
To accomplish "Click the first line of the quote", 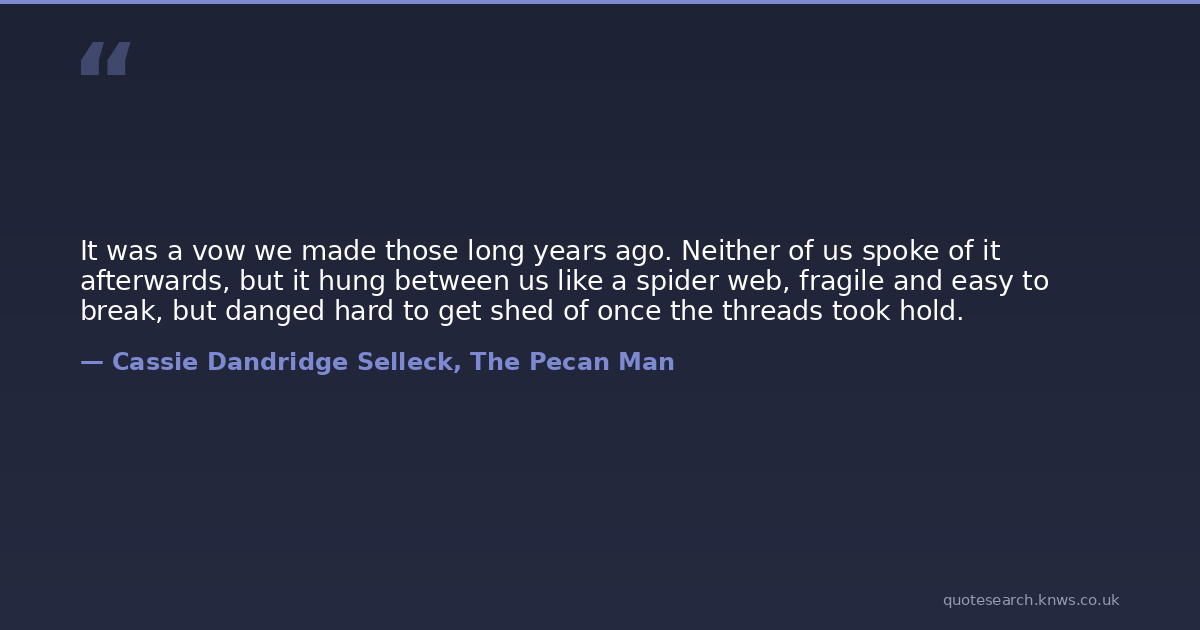I will 540,252.
